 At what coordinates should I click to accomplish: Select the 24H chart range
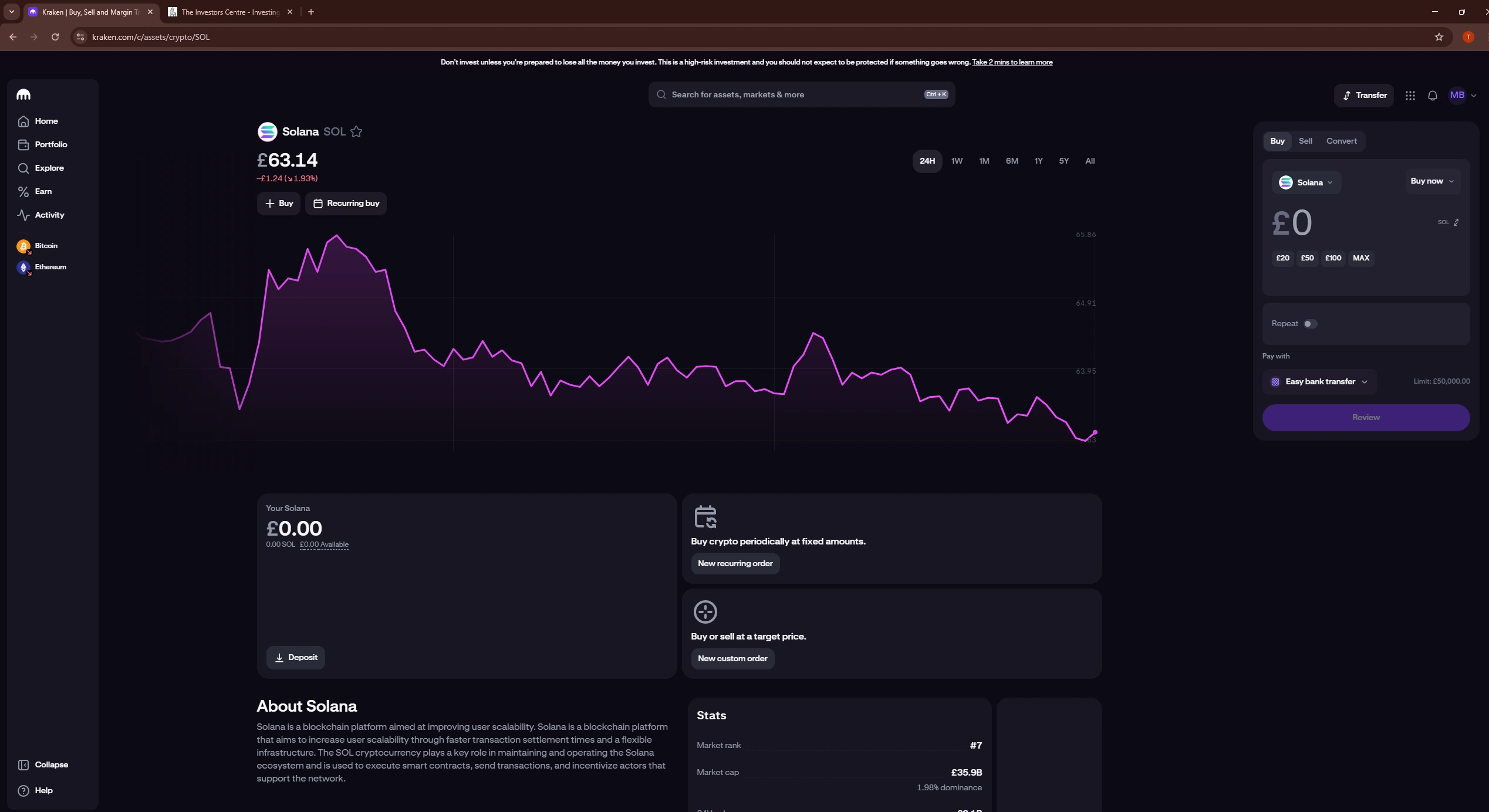pos(927,161)
